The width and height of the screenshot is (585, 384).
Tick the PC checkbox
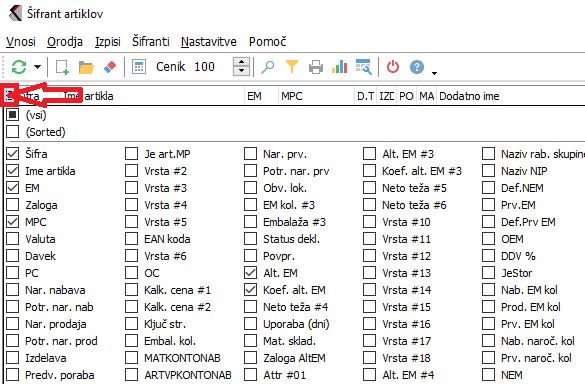tap(13, 273)
